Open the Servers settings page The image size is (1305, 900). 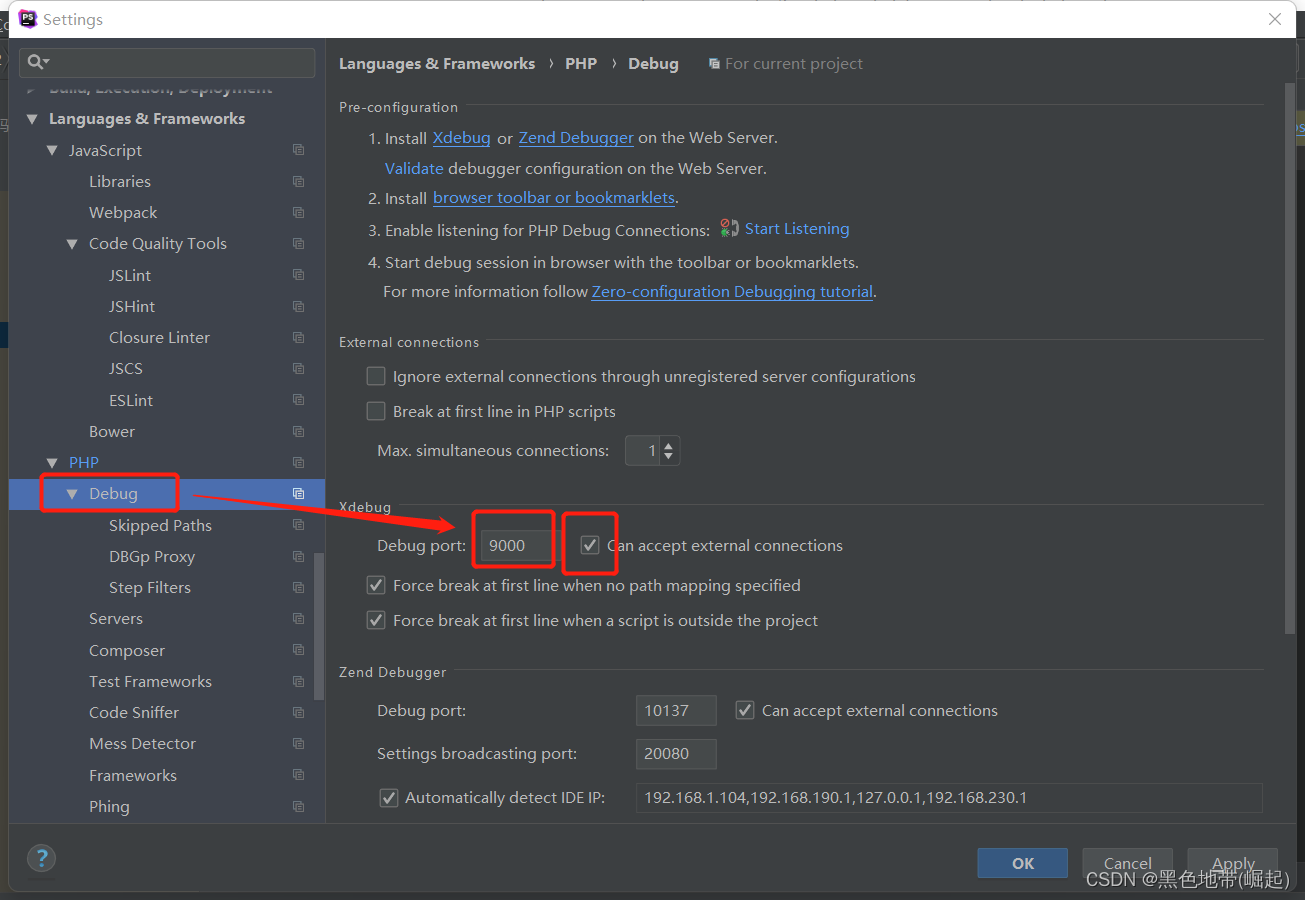(x=116, y=618)
